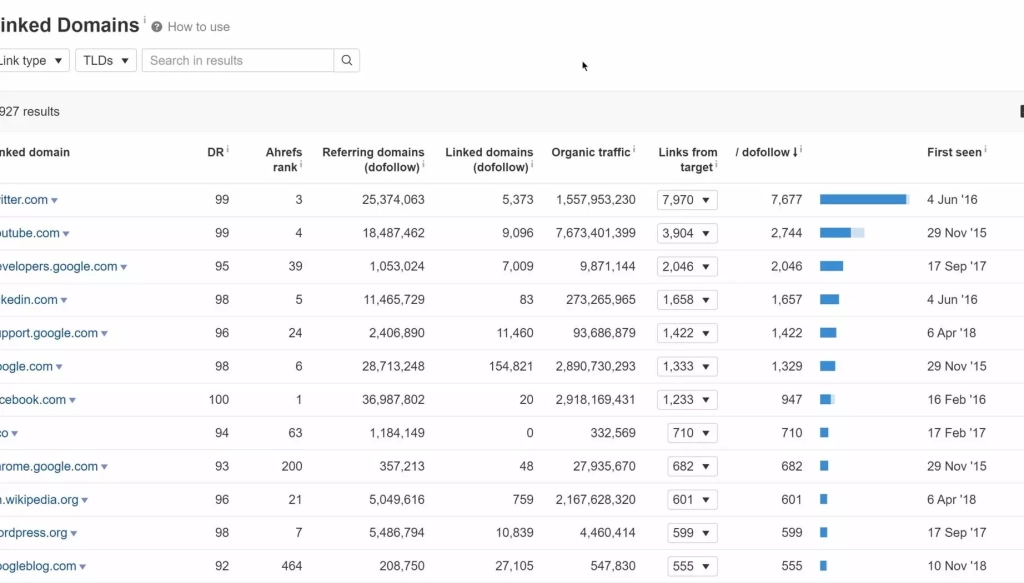Click the caret next to facebook.com
The image size is (1024, 583).
pyautogui.click(x=72, y=401)
